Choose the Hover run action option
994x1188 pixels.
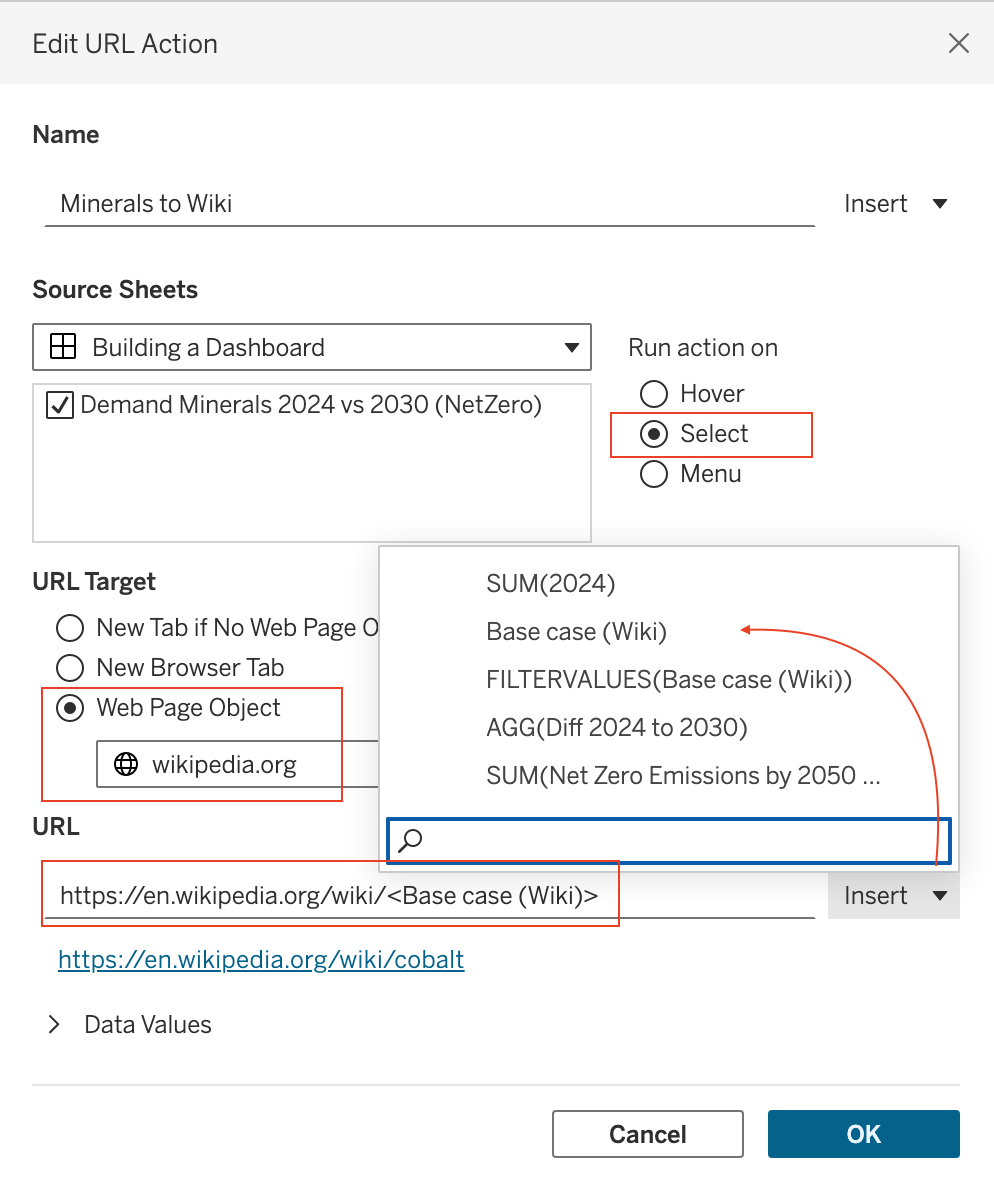654,393
